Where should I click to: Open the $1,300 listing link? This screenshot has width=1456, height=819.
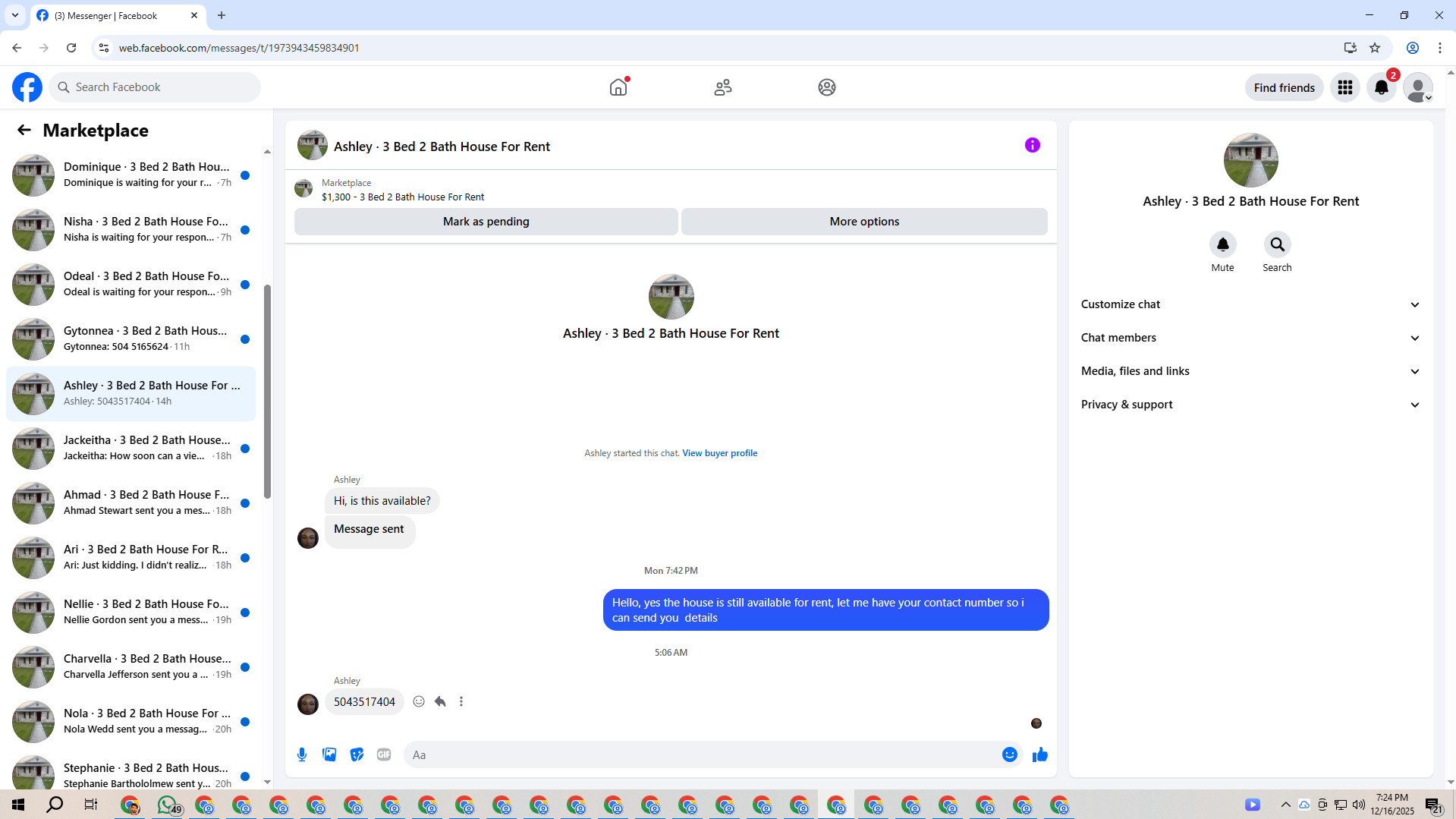tap(403, 197)
